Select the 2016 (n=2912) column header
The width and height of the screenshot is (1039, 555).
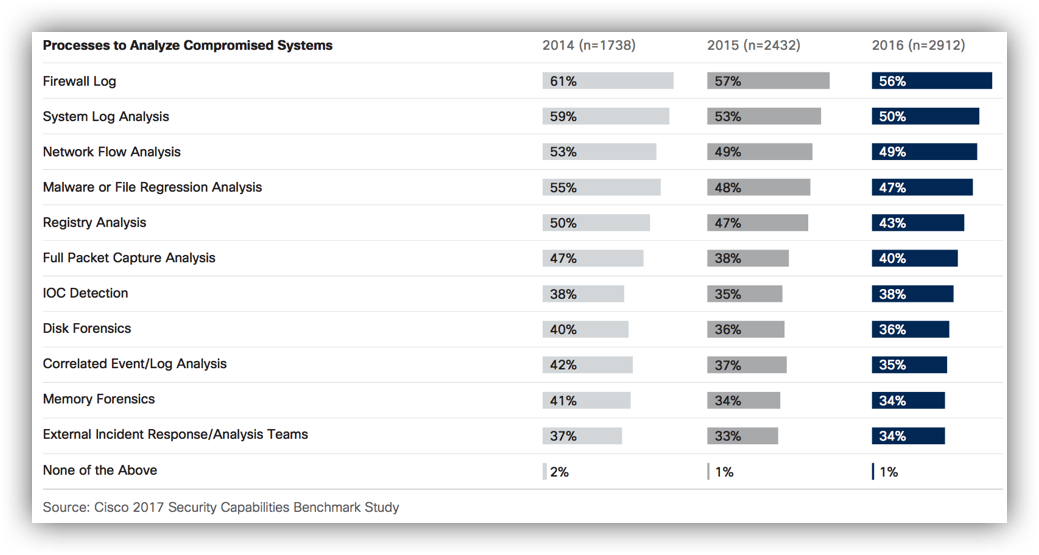pyautogui.click(x=918, y=45)
